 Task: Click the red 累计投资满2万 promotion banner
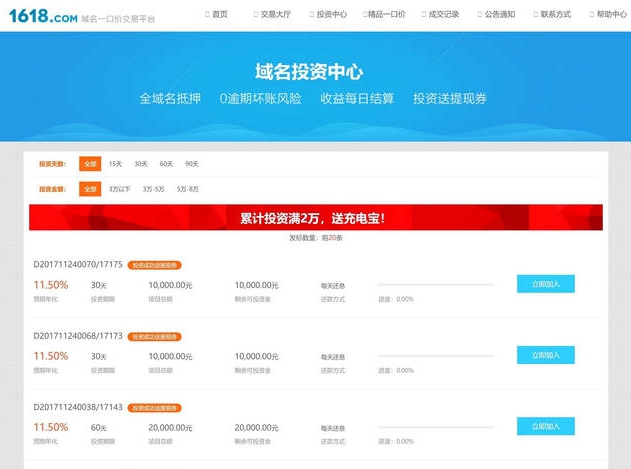pos(316,217)
